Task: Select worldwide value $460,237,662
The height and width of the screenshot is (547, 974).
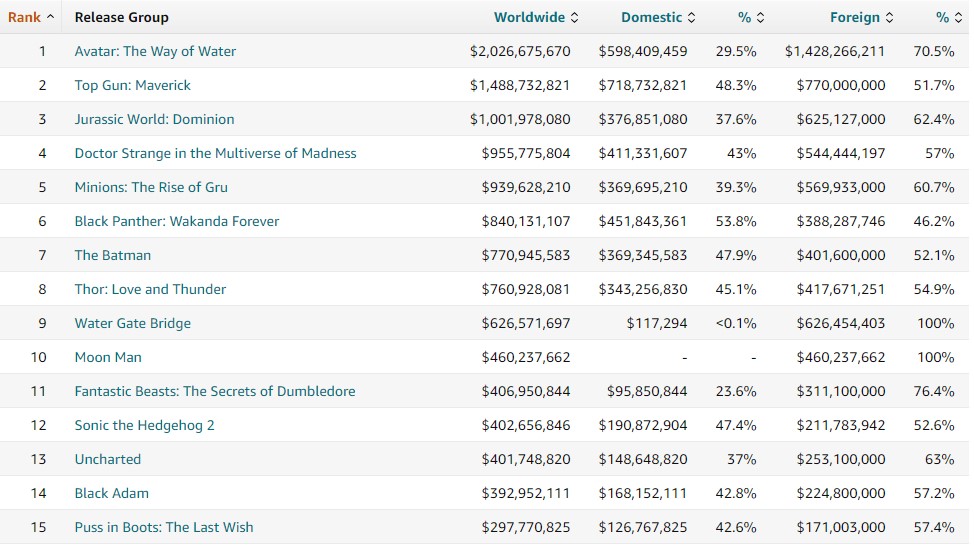Action: click(x=526, y=357)
